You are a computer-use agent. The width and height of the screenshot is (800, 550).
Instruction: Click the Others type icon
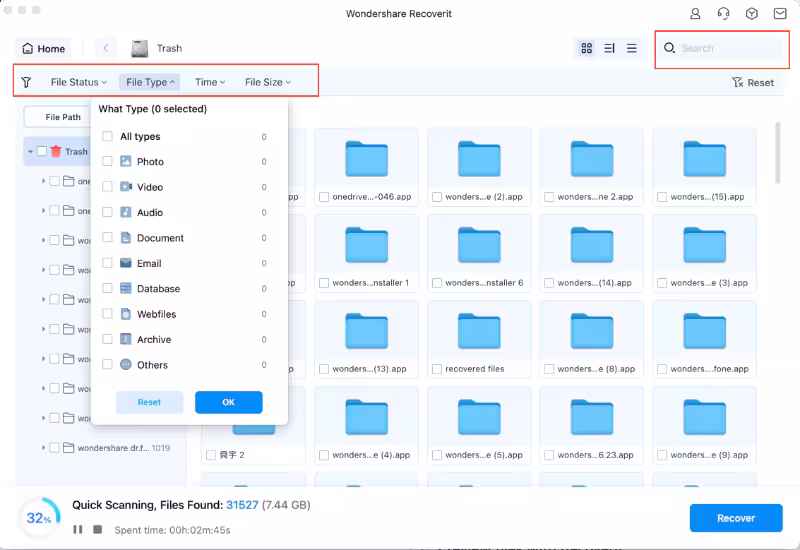click(x=126, y=364)
